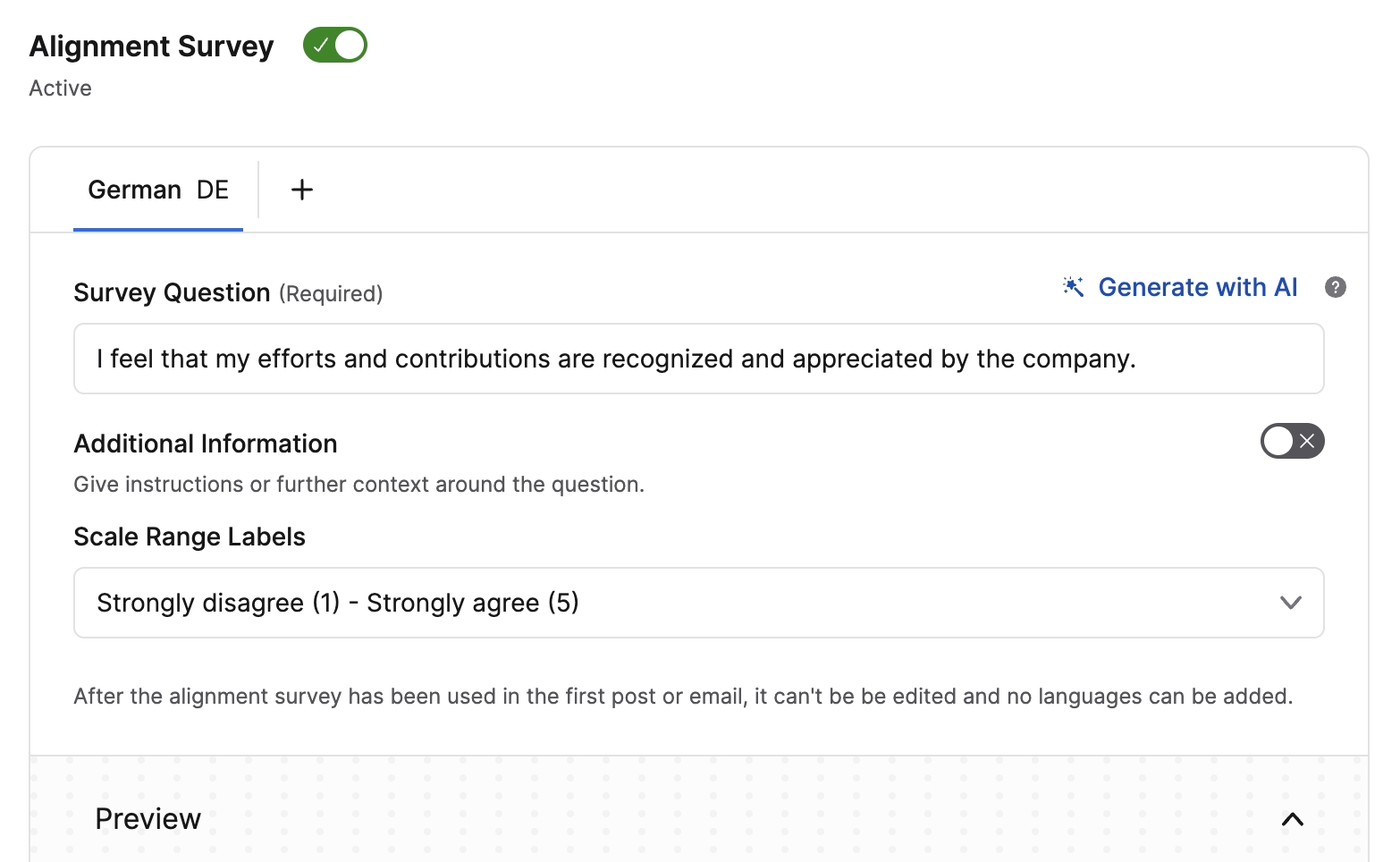
Task: Click the plus icon to add a language
Action: (x=301, y=190)
